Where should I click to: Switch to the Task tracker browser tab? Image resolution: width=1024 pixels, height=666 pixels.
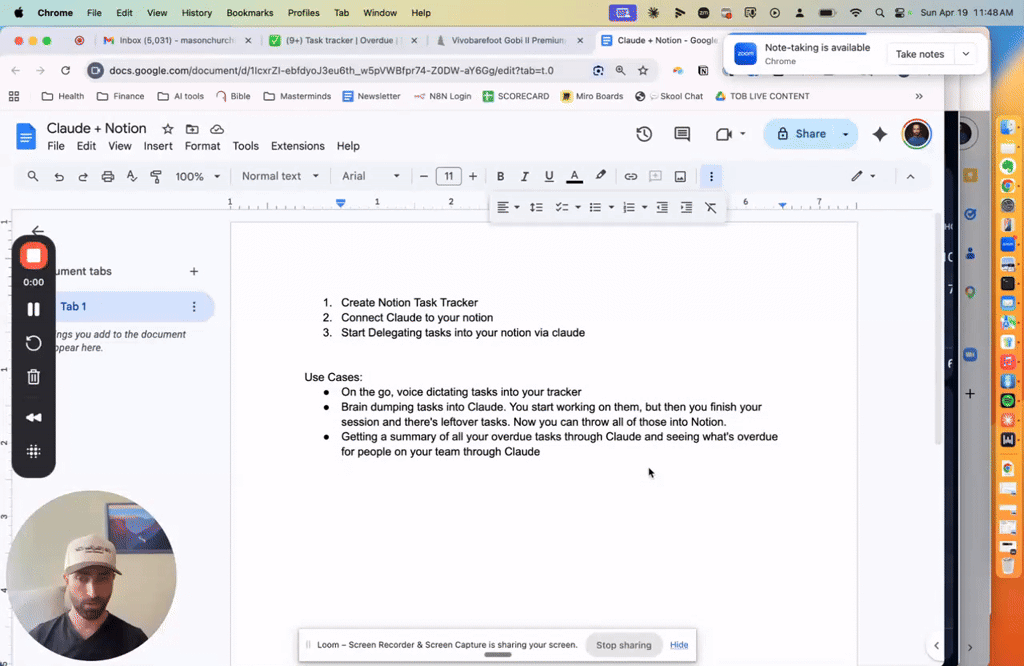pyautogui.click(x=342, y=40)
